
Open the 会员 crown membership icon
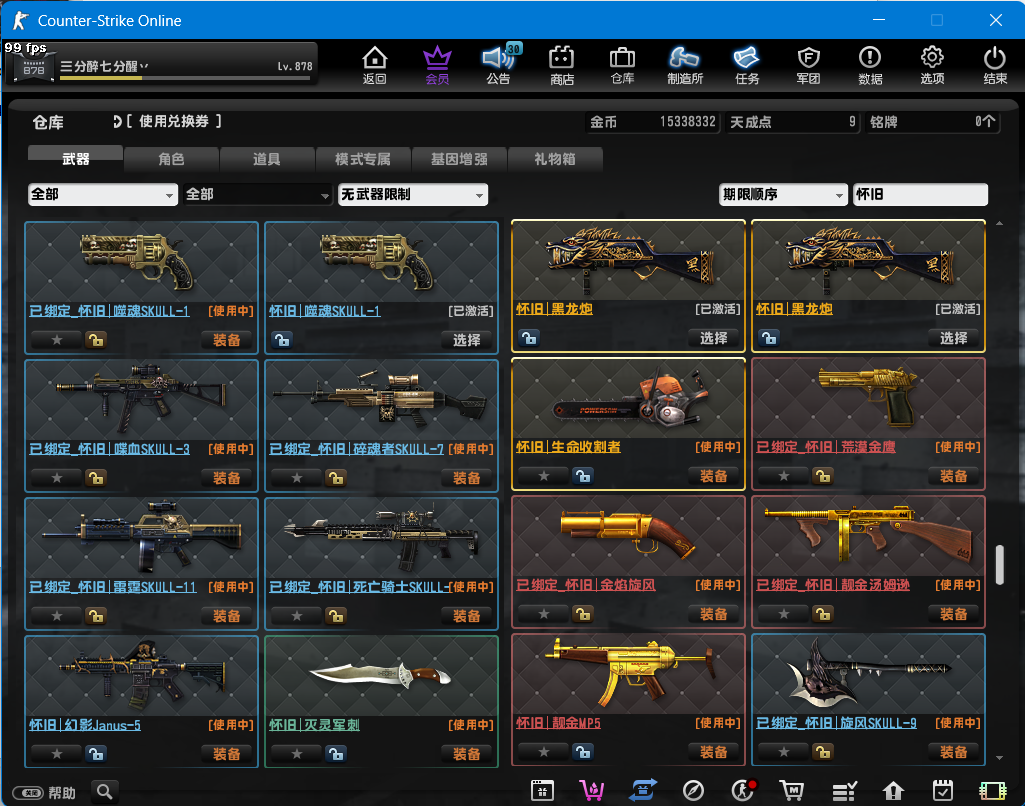coord(437,65)
